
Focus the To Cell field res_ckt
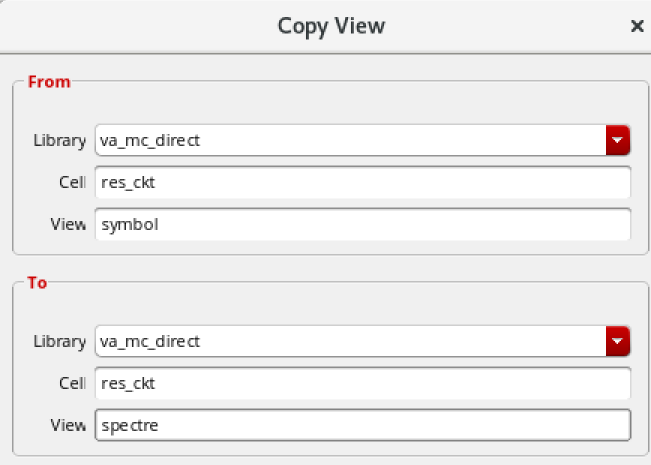click(x=362, y=384)
